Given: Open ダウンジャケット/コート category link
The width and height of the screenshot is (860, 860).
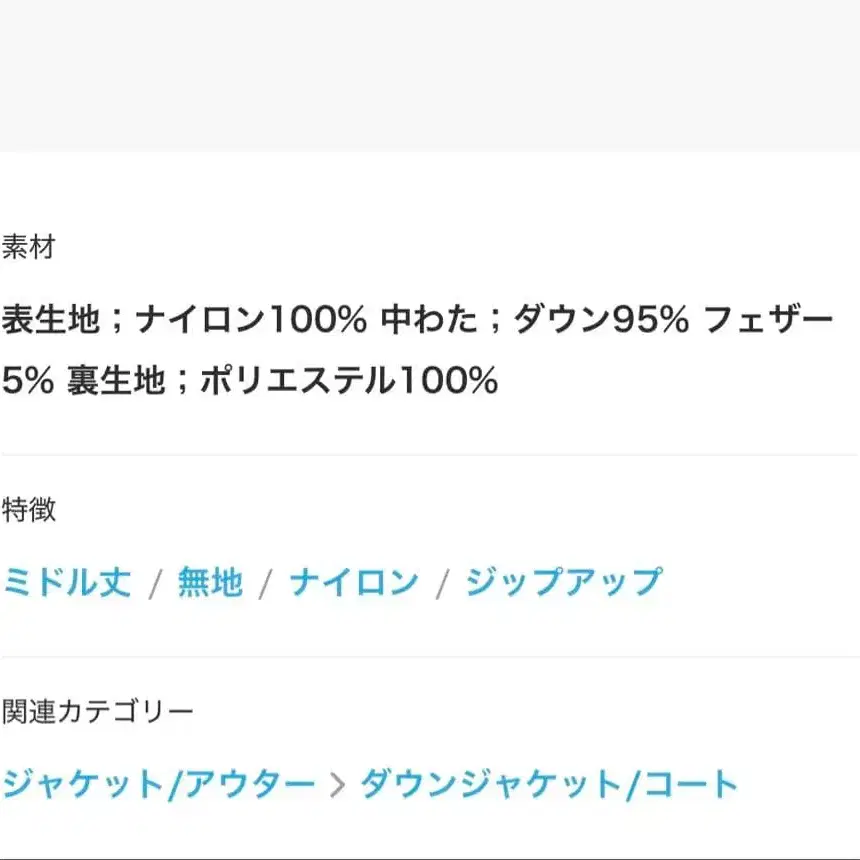Looking at the screenshot, I should click(548, 784).
